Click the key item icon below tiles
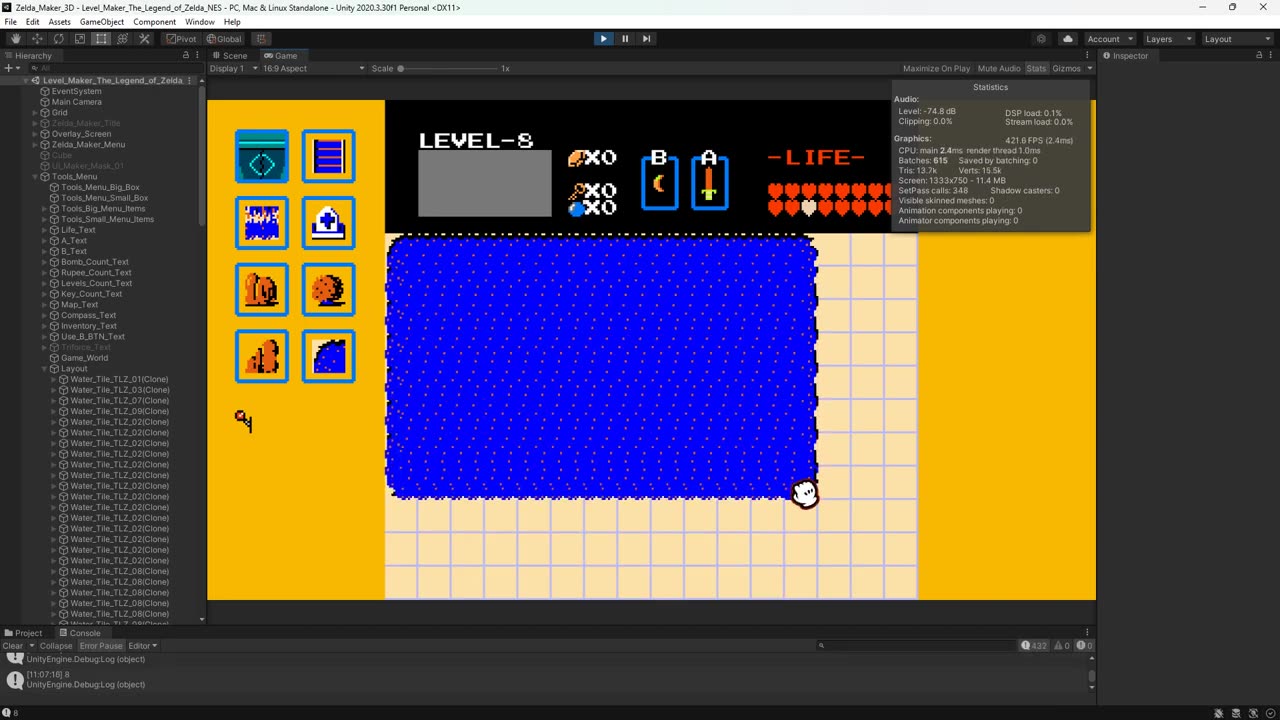This screenshot has height=720, width=1280. tap(244, 421)
